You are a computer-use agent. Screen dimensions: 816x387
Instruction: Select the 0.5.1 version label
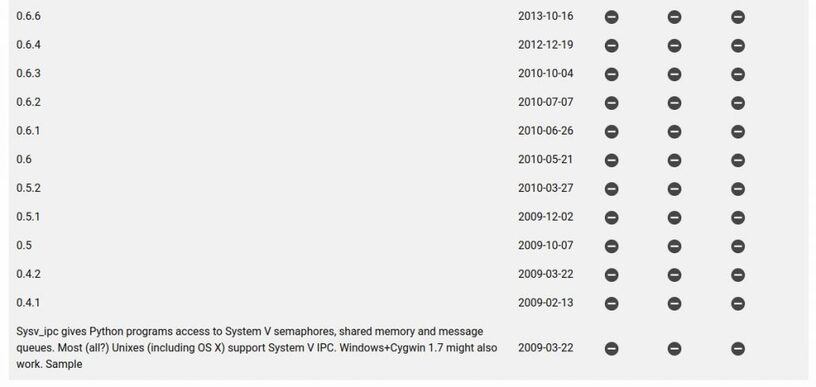[x=28, y=216]
